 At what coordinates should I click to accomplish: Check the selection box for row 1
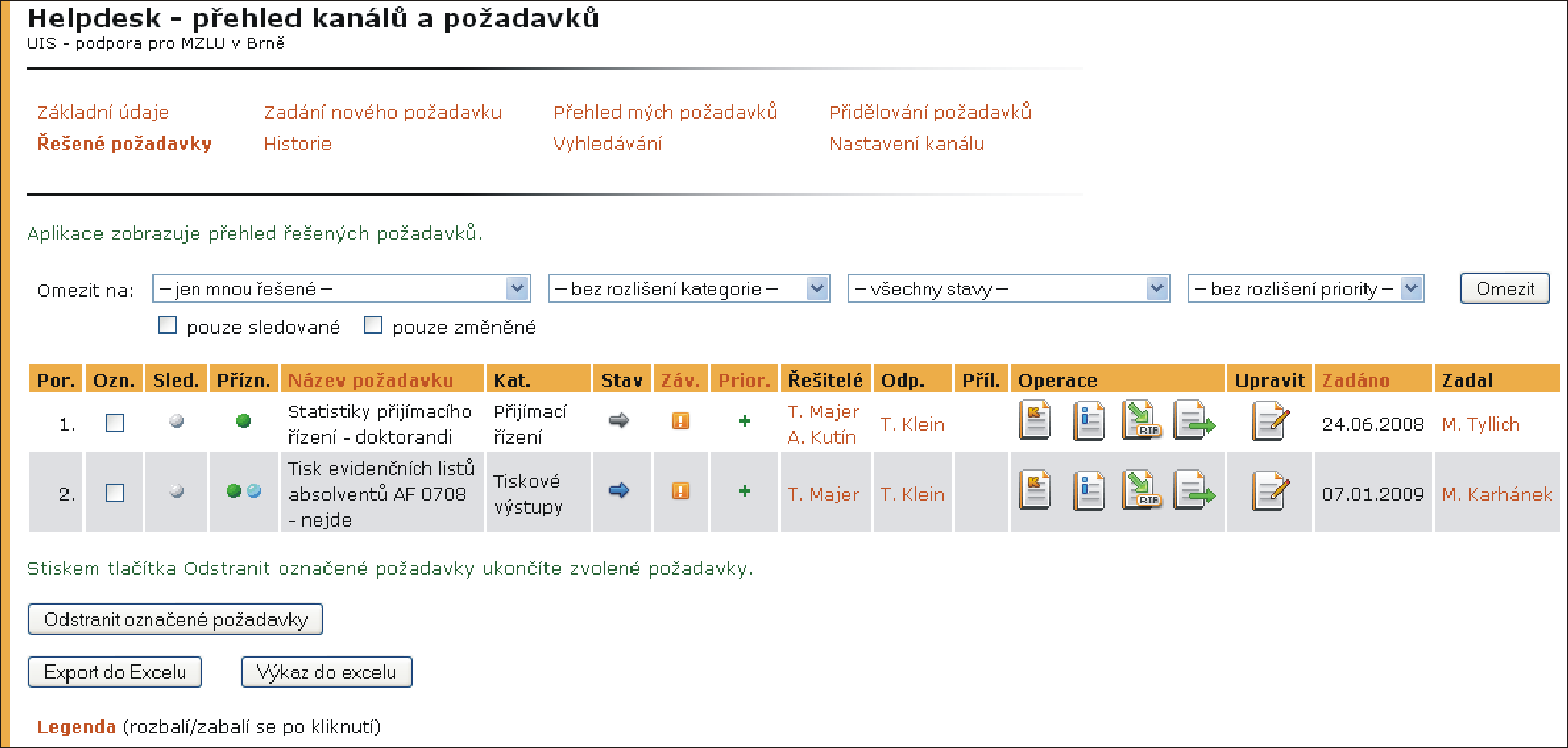point(114,423)
